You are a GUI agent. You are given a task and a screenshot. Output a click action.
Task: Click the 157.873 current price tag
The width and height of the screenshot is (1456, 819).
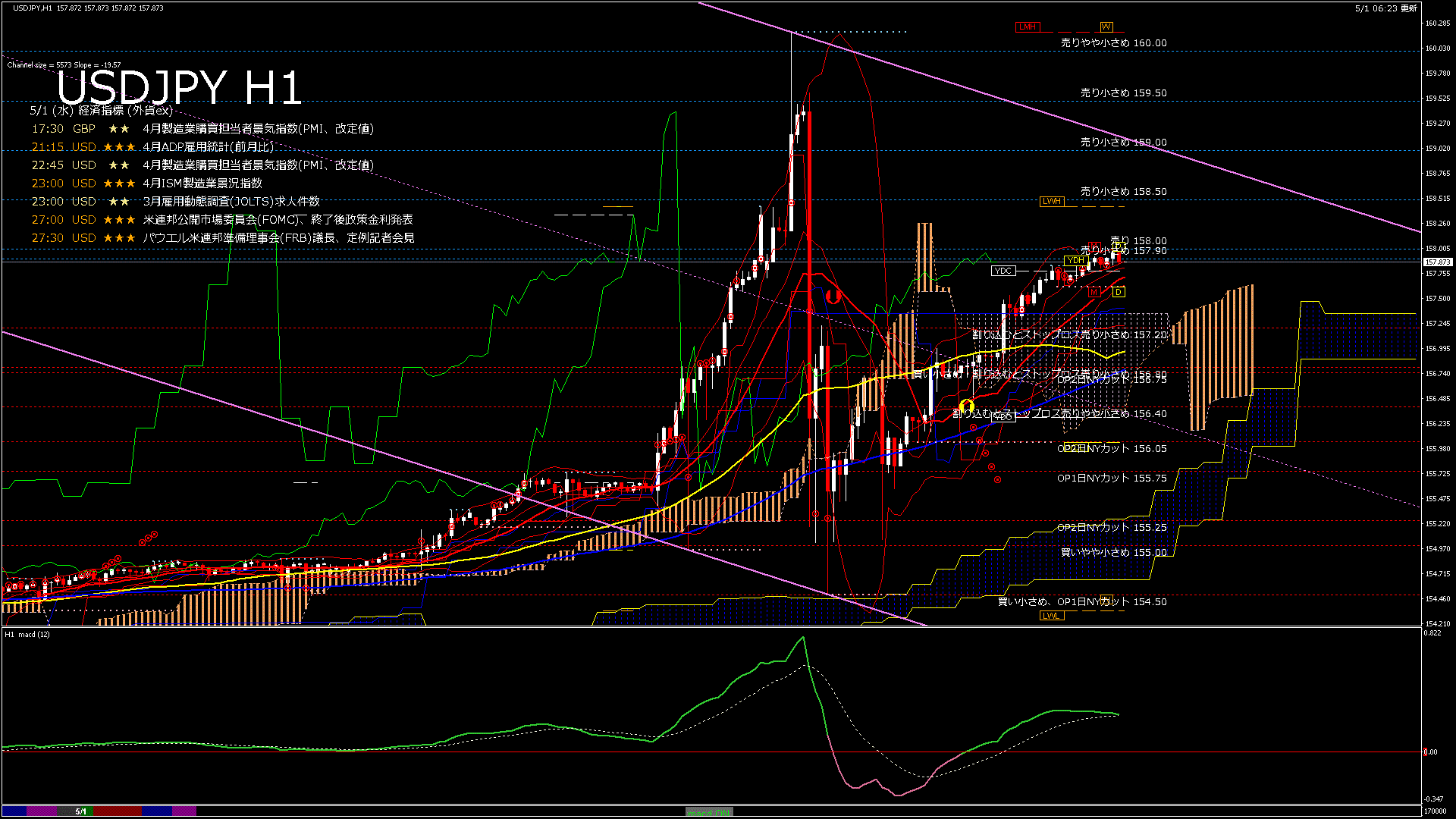(1438, 262)
